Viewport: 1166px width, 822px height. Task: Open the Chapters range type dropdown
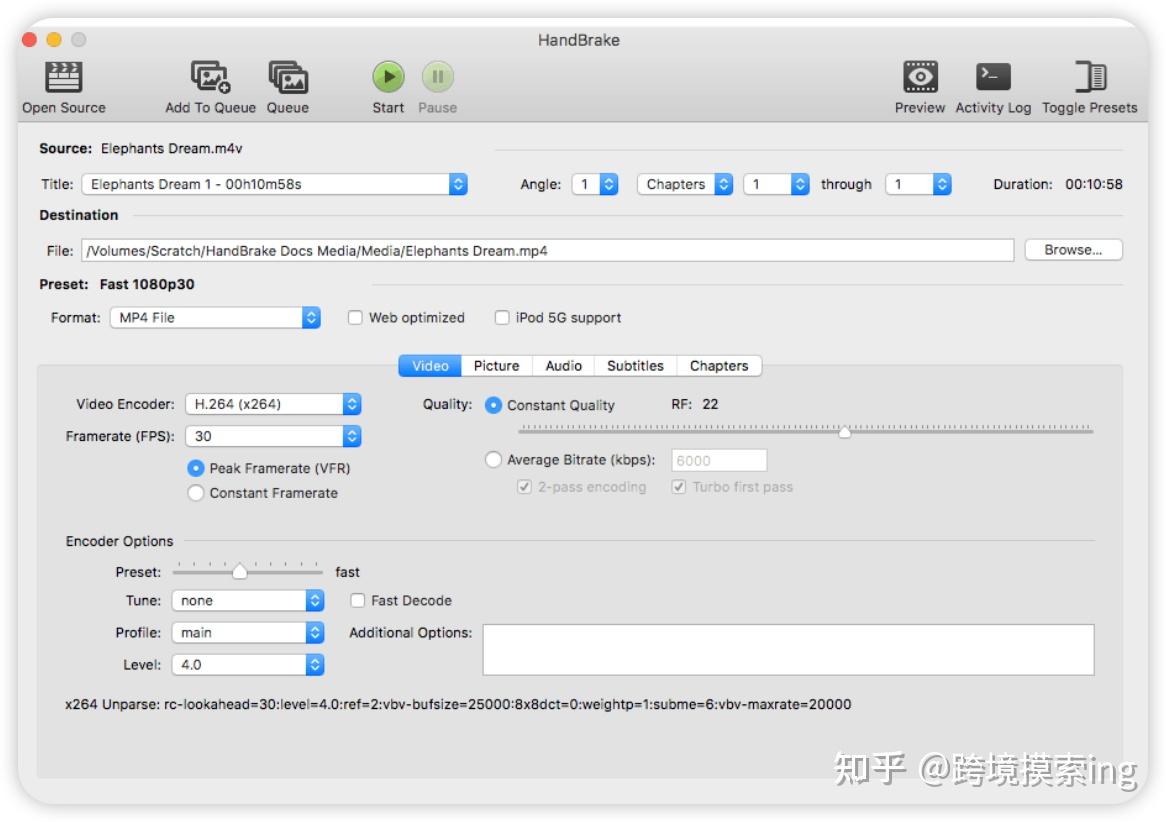tap(685, 184)
